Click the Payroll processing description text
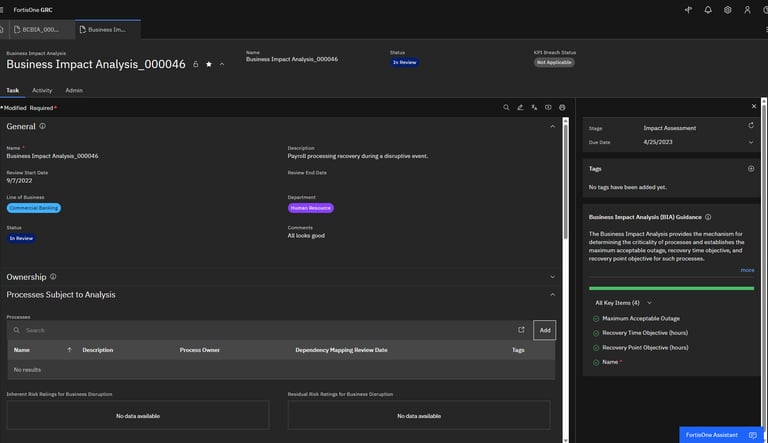 (x=358, y=156)
